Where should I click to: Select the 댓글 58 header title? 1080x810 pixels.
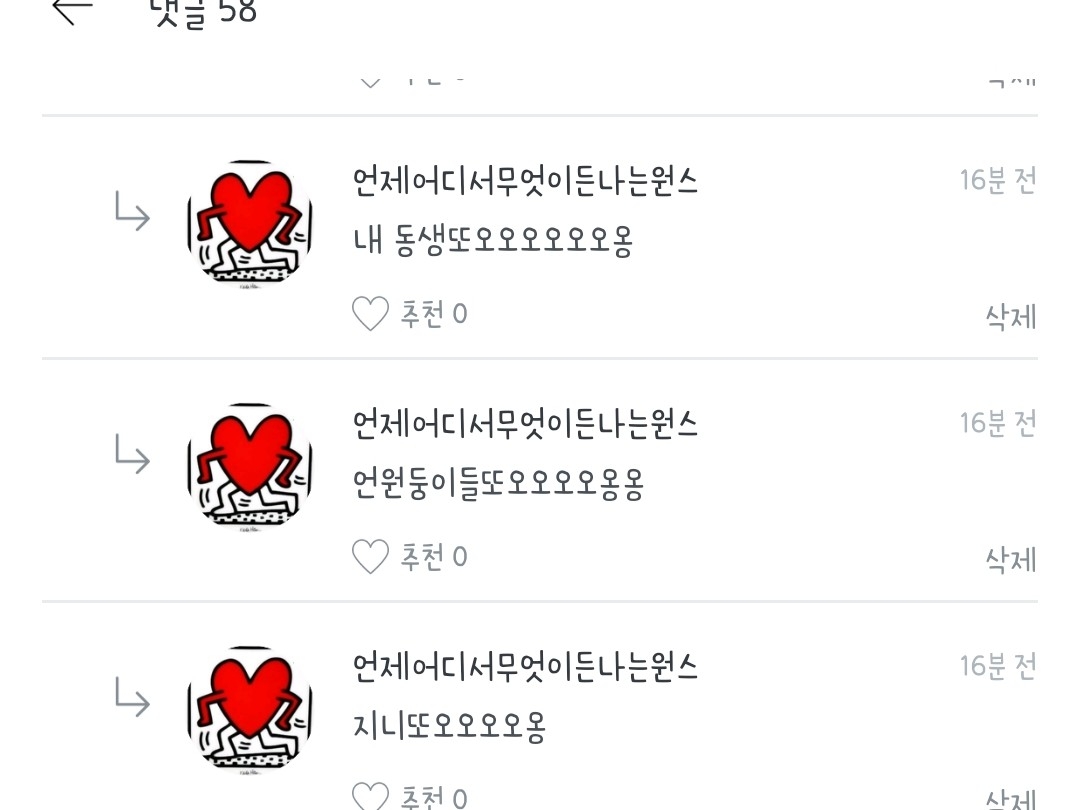click(204, 12)
